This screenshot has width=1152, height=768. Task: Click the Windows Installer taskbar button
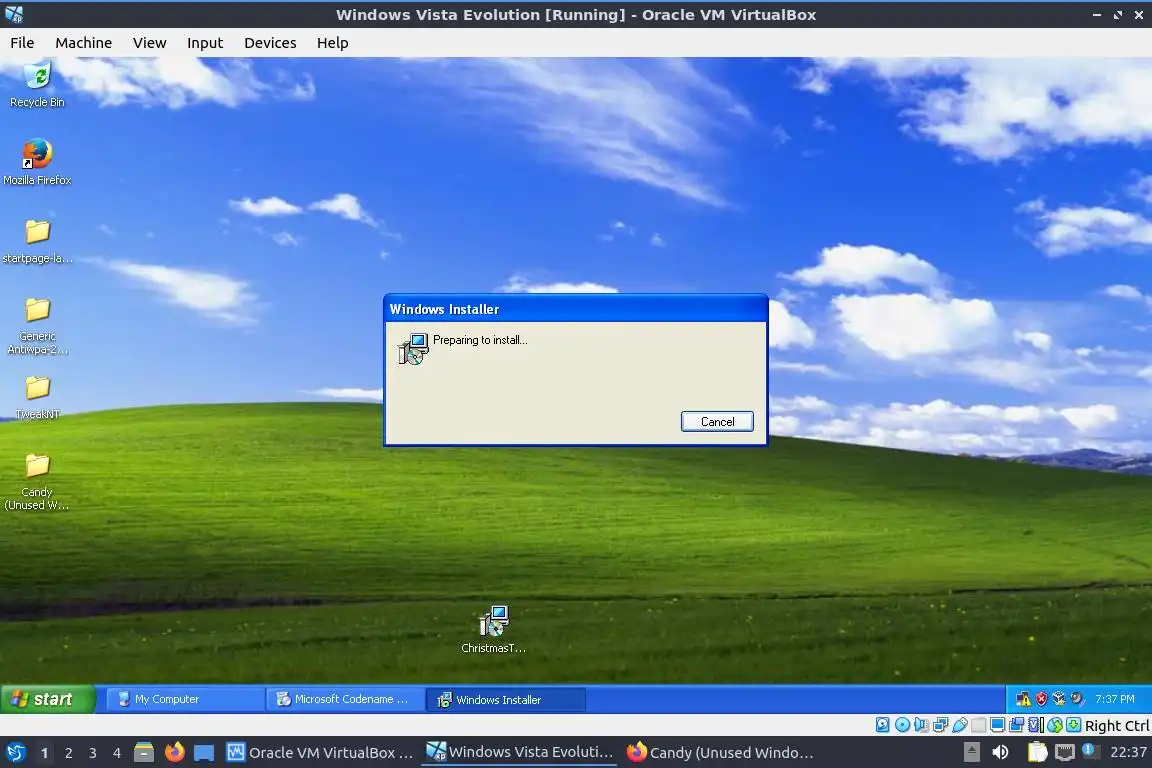506,699
